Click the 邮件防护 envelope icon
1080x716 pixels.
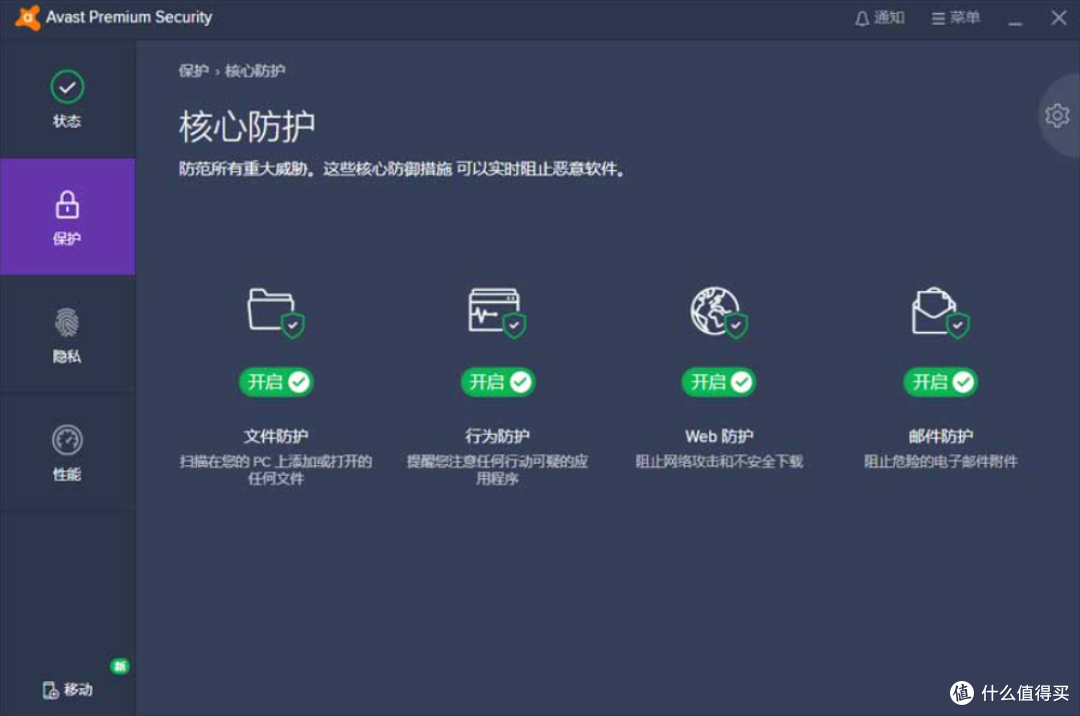tap(941, 313)
